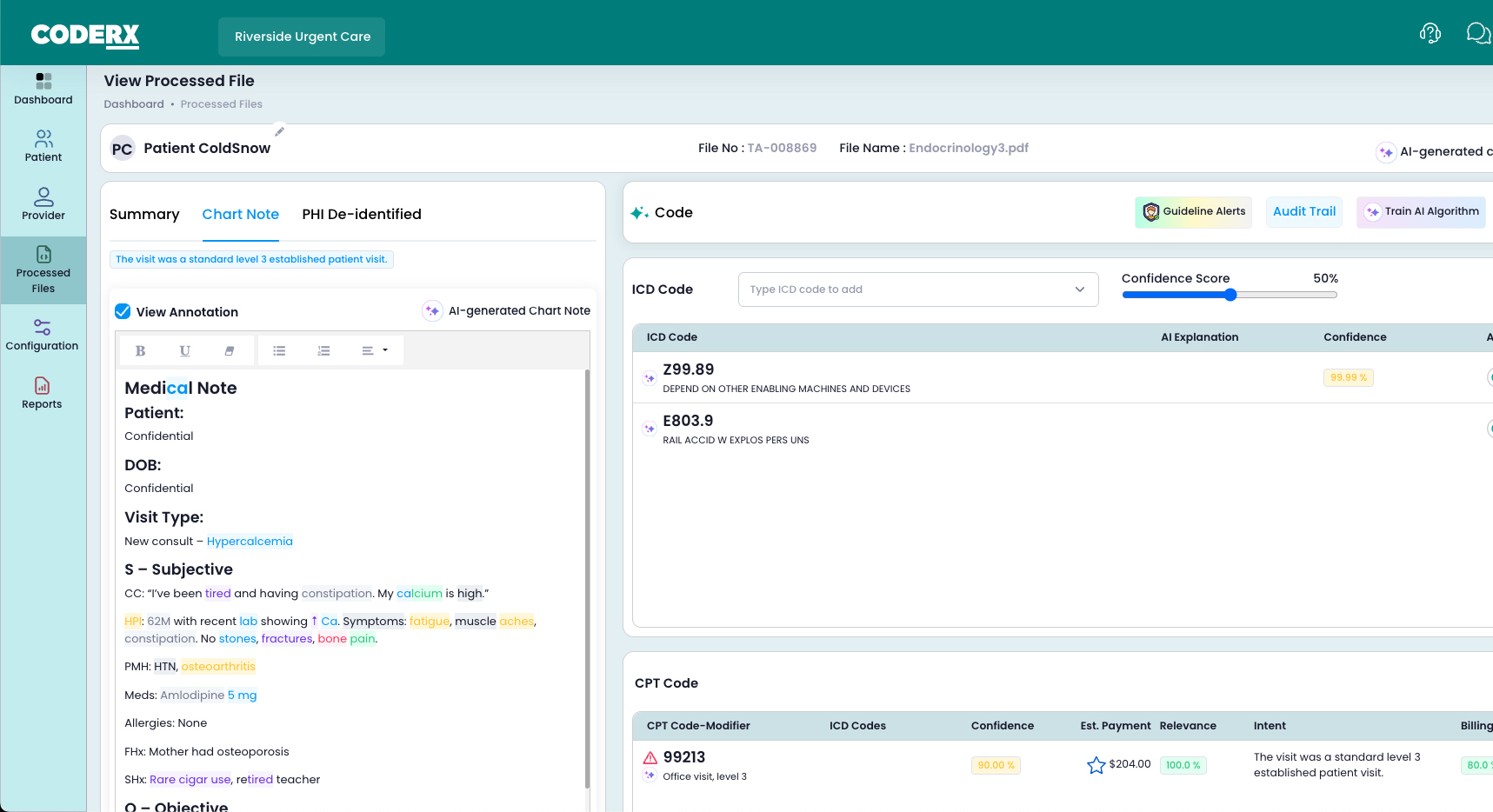Expand the ICD code dropdown arrow
The width and height of the screenshot is (1493, 812).
(1080, 290)
